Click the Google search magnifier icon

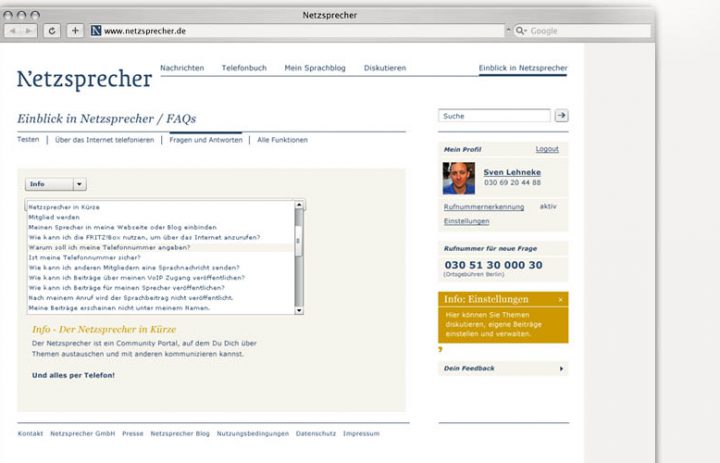pos(521,31)
